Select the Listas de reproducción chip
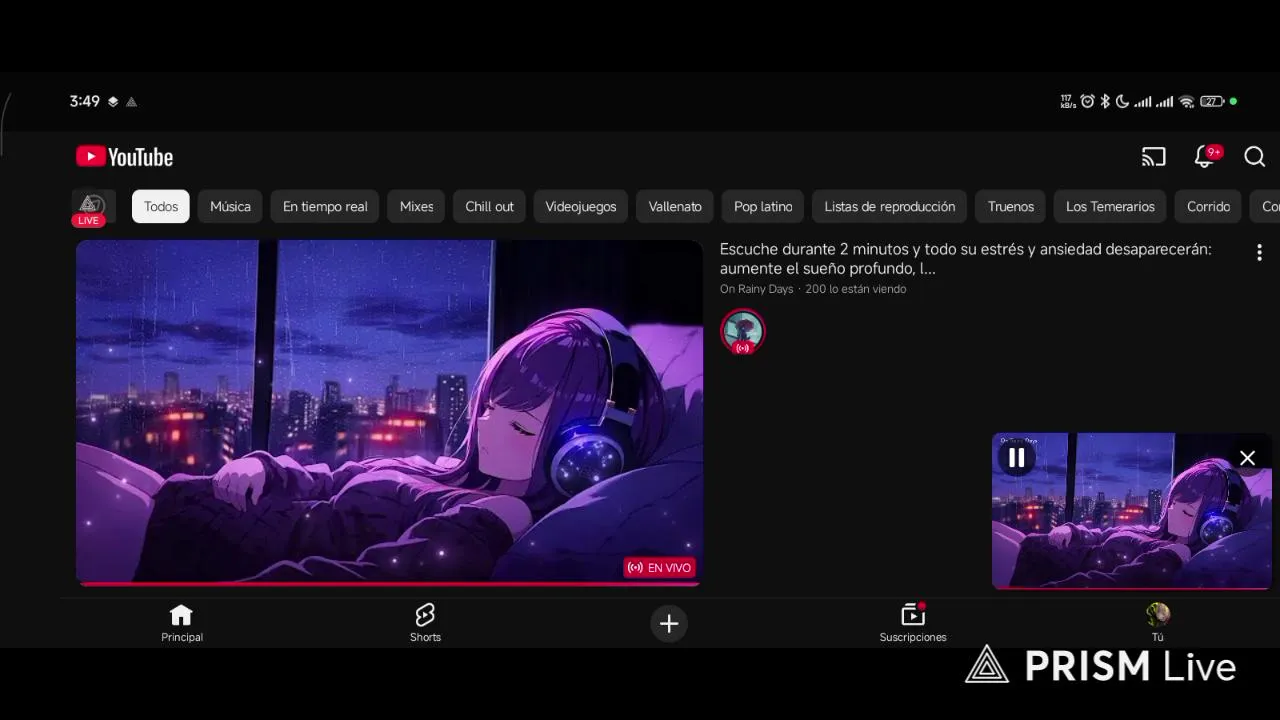Screen dimensions: 1280x720 tap(889, 206)
